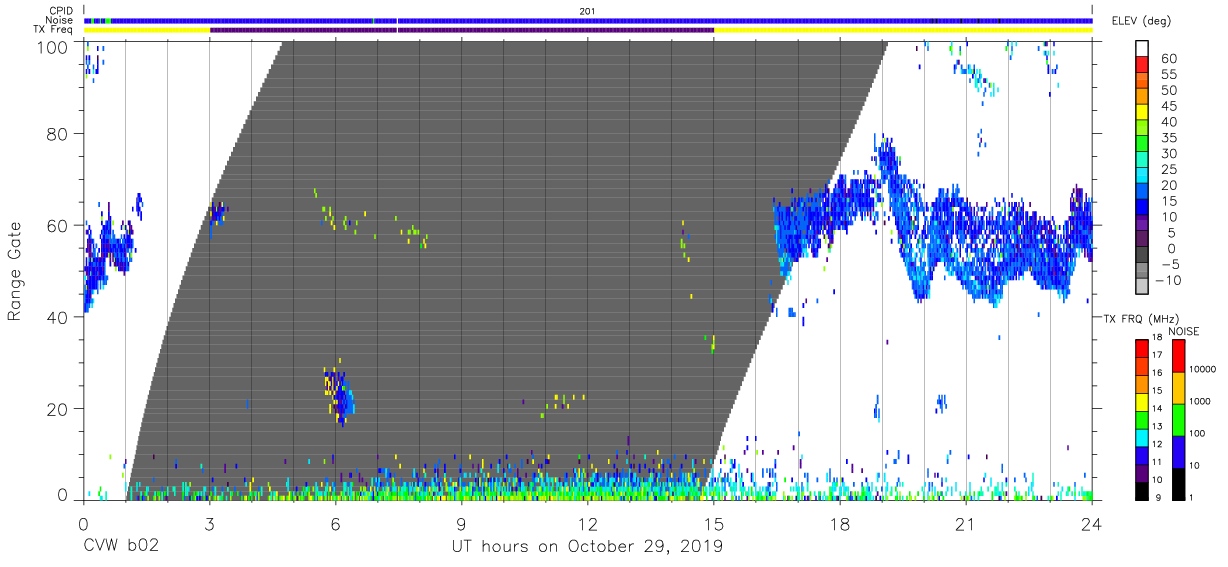
Task: Click the '10000' label on the NOISE scale
Action: [x=1205, y=370]
